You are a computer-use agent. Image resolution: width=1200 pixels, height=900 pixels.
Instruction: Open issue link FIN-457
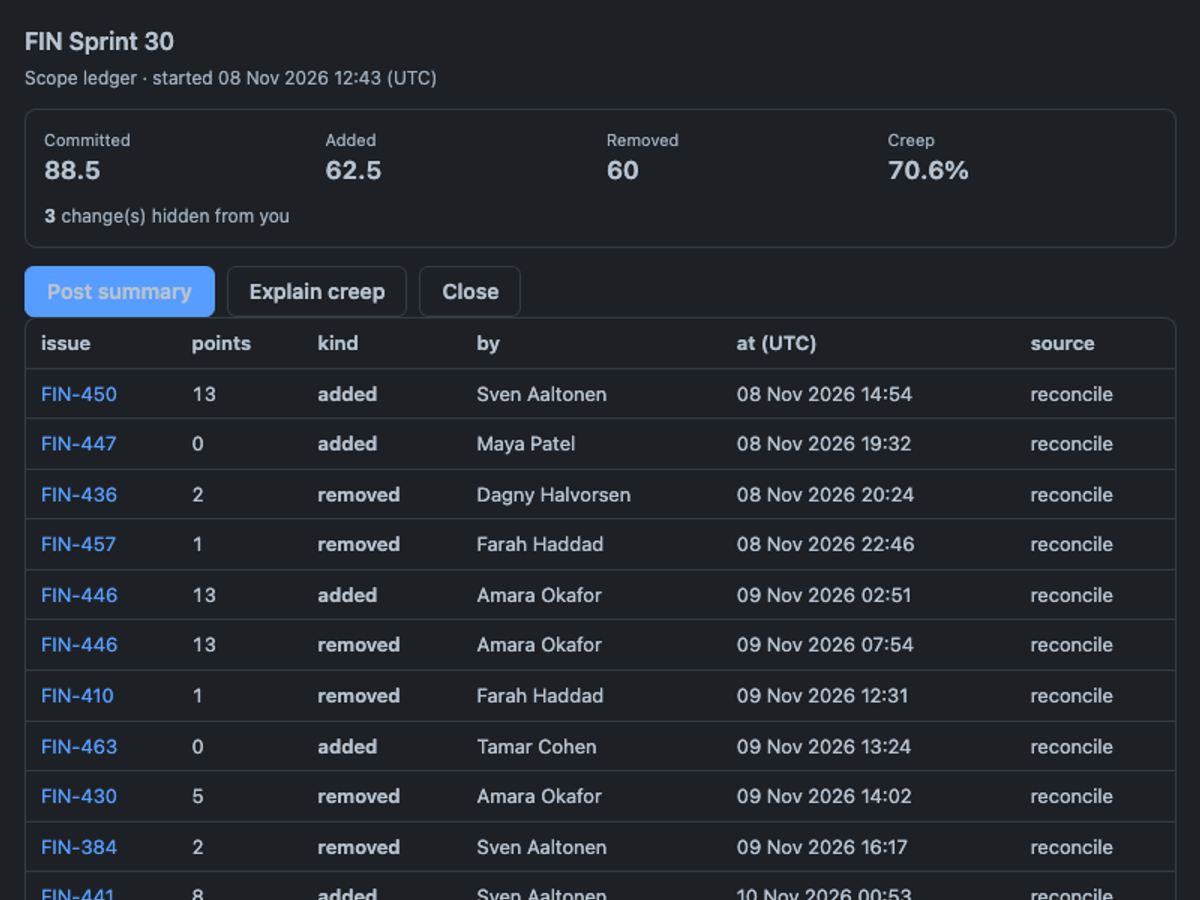pos(79,545)
